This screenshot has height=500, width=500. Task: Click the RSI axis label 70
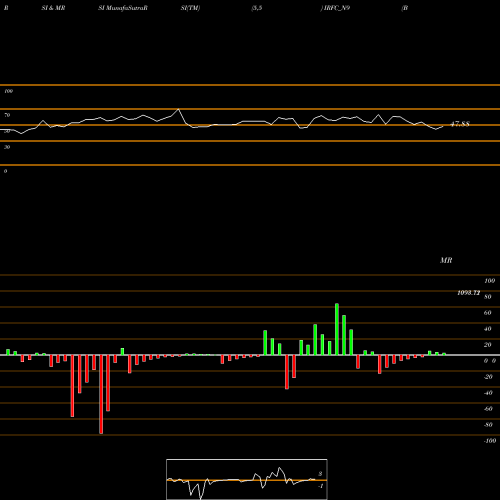7,115
